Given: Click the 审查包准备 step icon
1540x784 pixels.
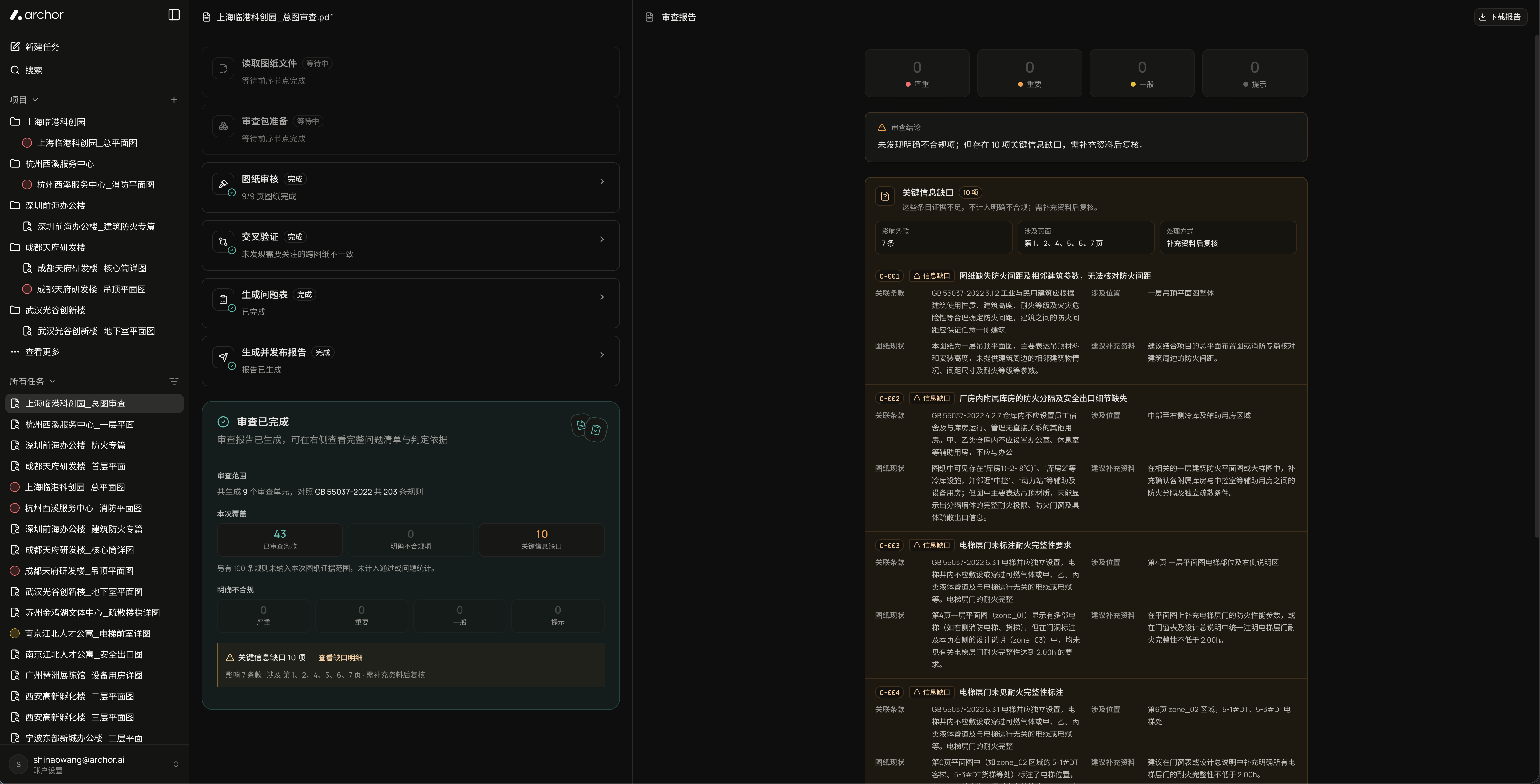Looking at the screenshot, I should 223,127.
